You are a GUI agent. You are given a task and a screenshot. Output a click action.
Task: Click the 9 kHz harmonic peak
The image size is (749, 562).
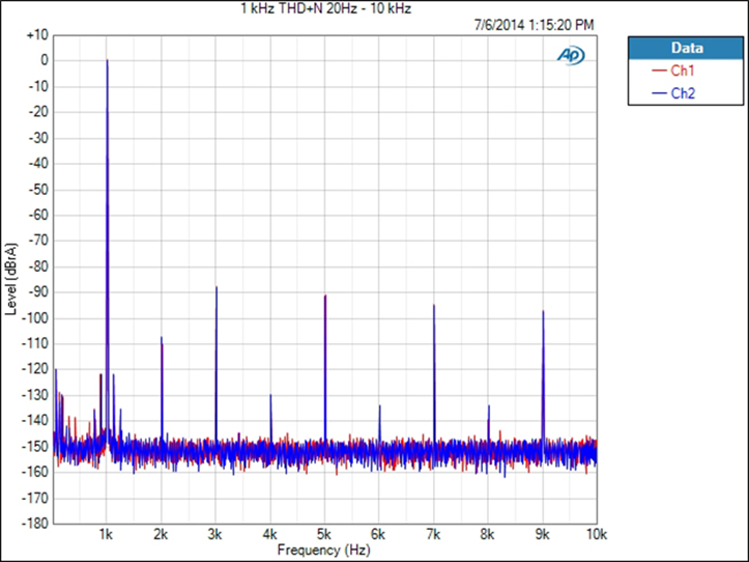pos(543,313)
